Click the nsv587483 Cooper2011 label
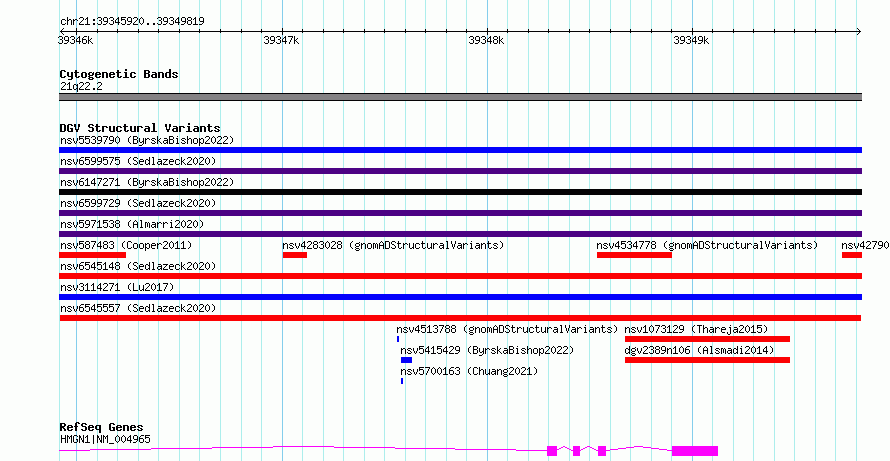The width and height of the screenshot is (890, 461). click(x=126, y=245)
